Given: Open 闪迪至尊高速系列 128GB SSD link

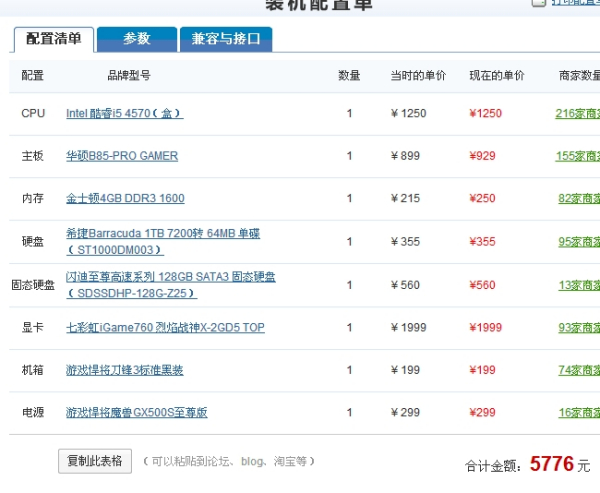Looking at the screenshot, I should point(170,285).
